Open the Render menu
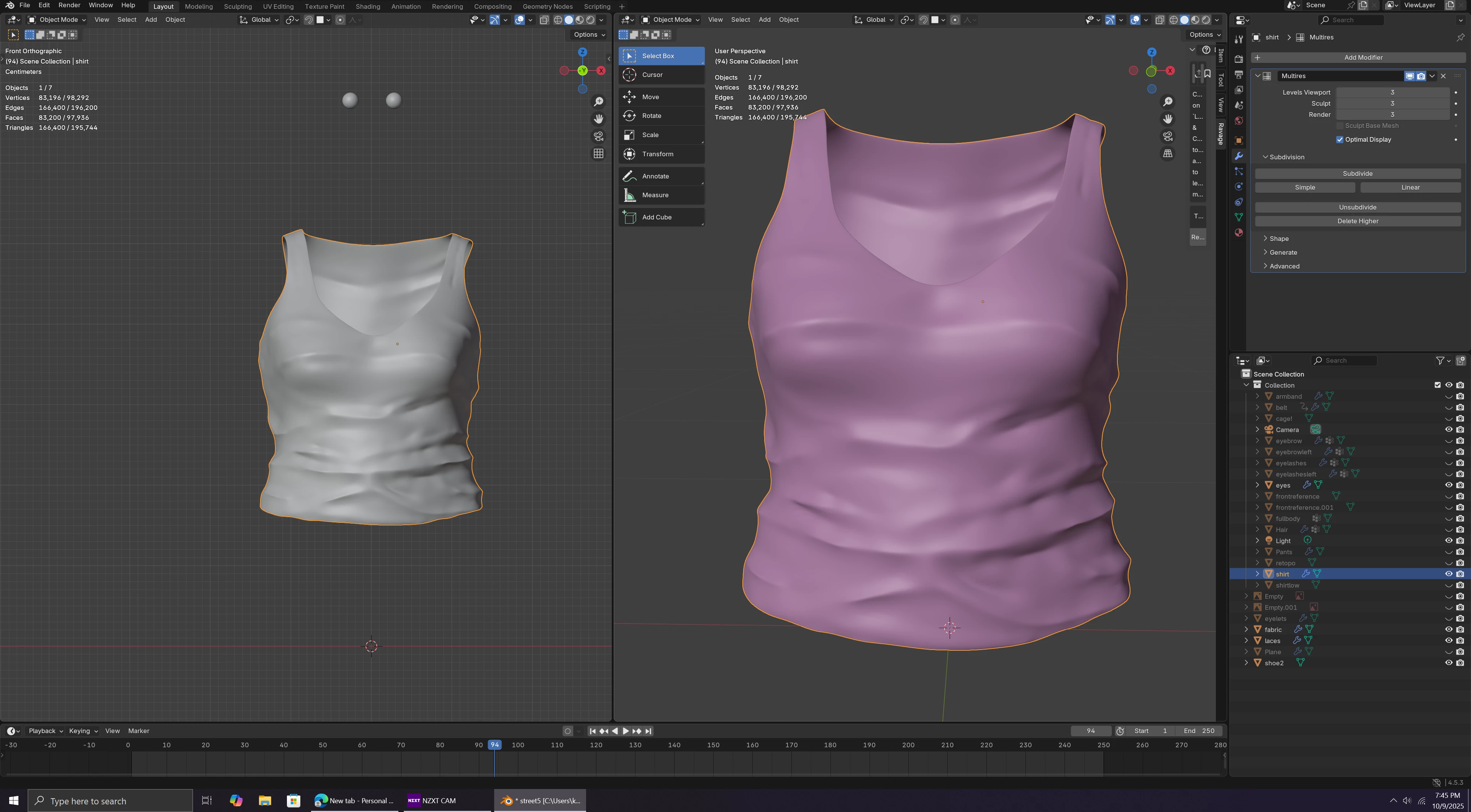This screenshot has width=1471, height=812. tap(69, 5)
